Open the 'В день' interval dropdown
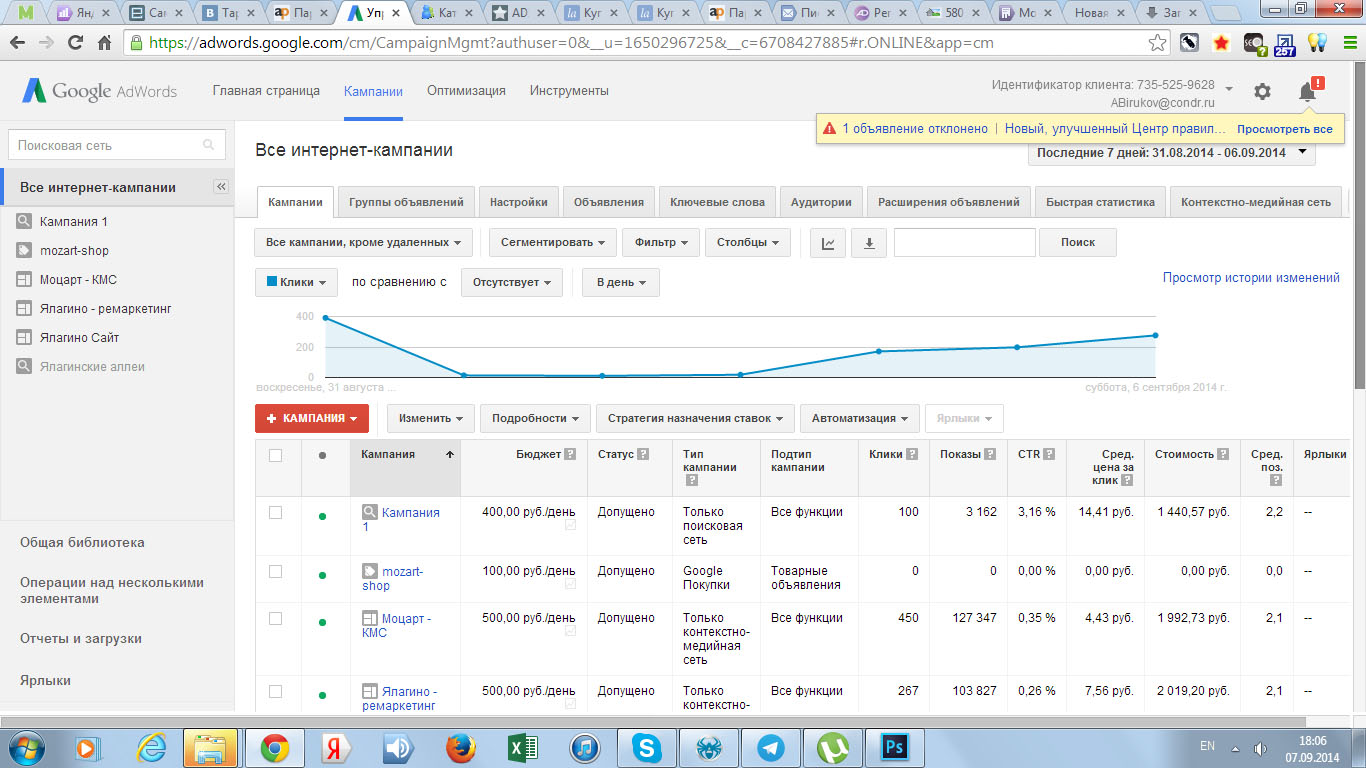This screenshot has width=1366, height=768. point(620,282)
